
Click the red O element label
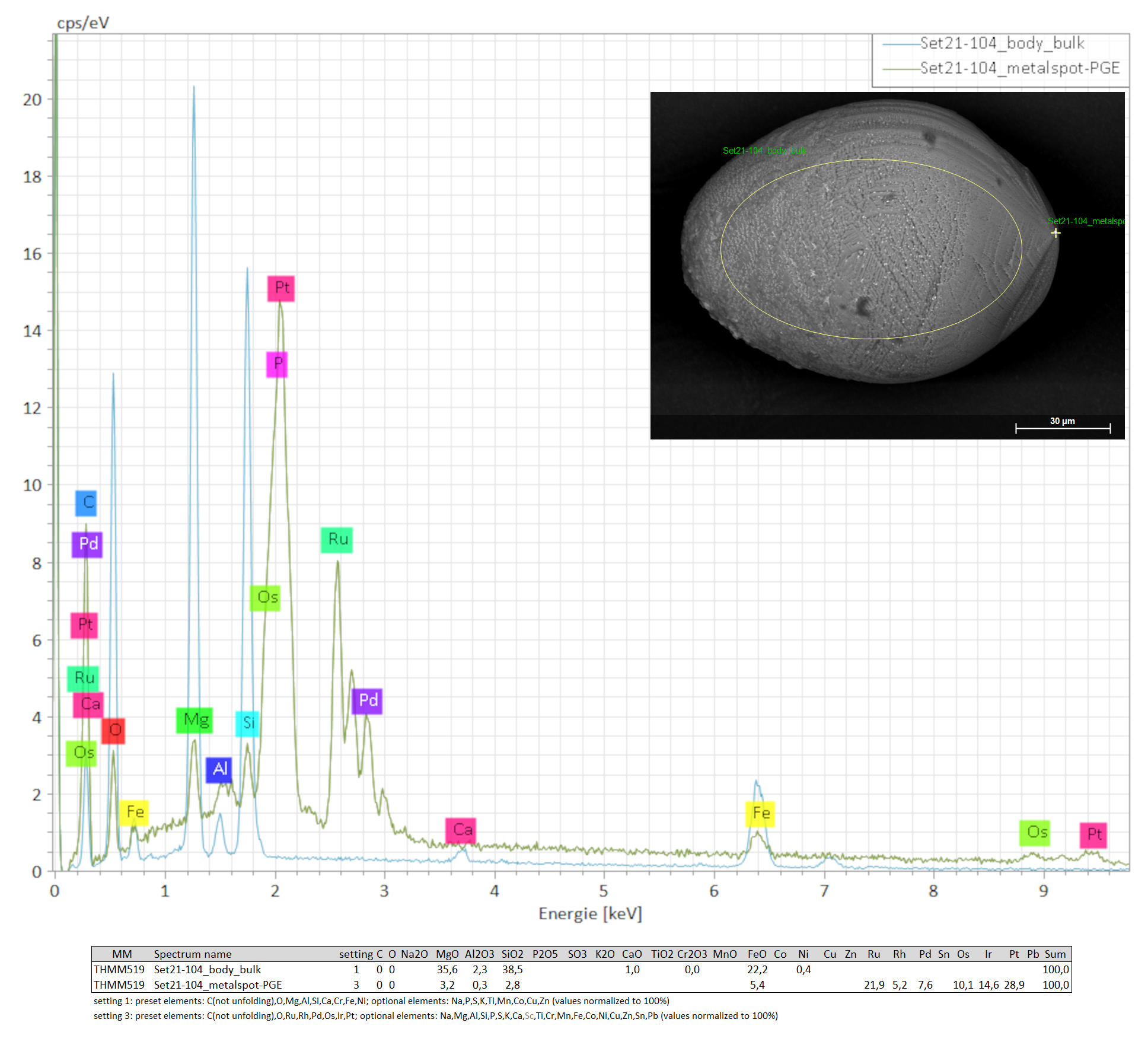pos(113,730)
